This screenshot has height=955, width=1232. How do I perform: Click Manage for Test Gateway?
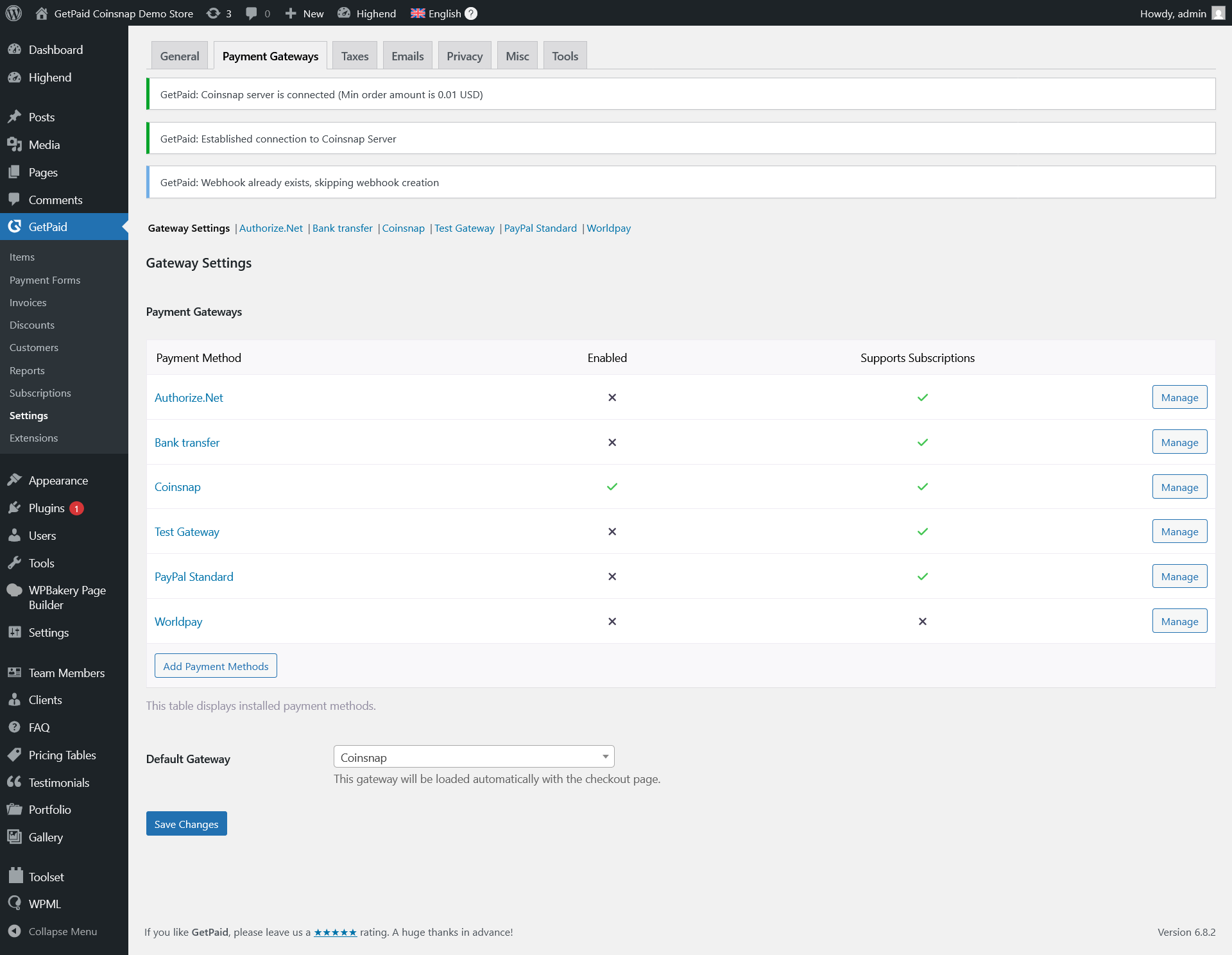click(1179, 531)
